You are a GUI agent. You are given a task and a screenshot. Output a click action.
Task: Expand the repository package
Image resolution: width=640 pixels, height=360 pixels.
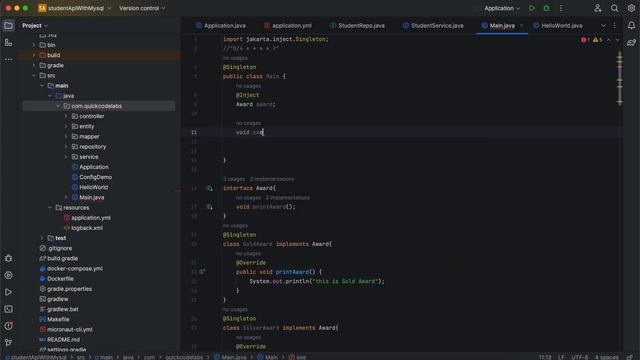coord(66,147)
